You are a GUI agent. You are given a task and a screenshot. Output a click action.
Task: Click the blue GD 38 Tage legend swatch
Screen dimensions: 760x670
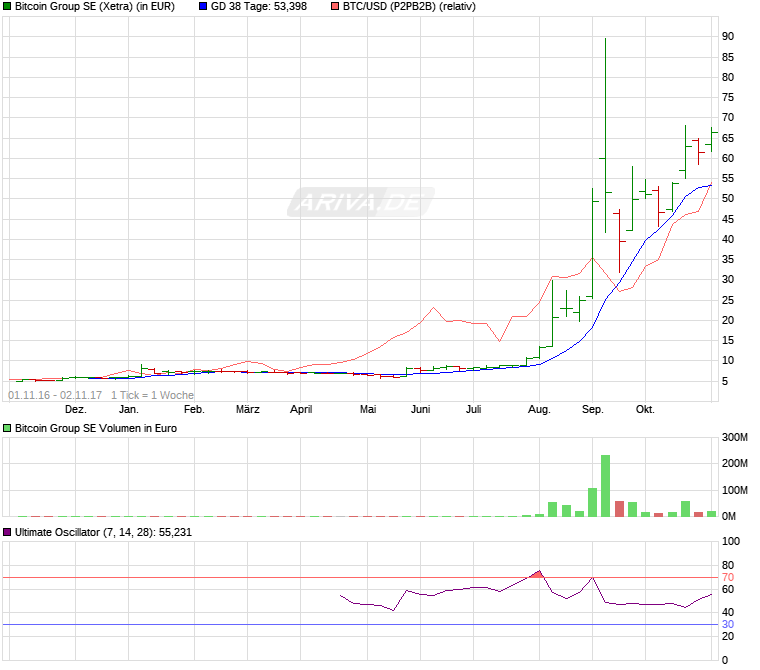tap(203, 7)
